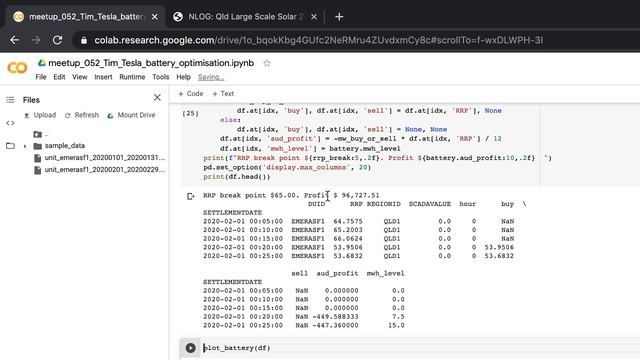Image resolution: width=640 pixels, height=360 pixels.
Task: Open the Help menu
Action: 184,77
